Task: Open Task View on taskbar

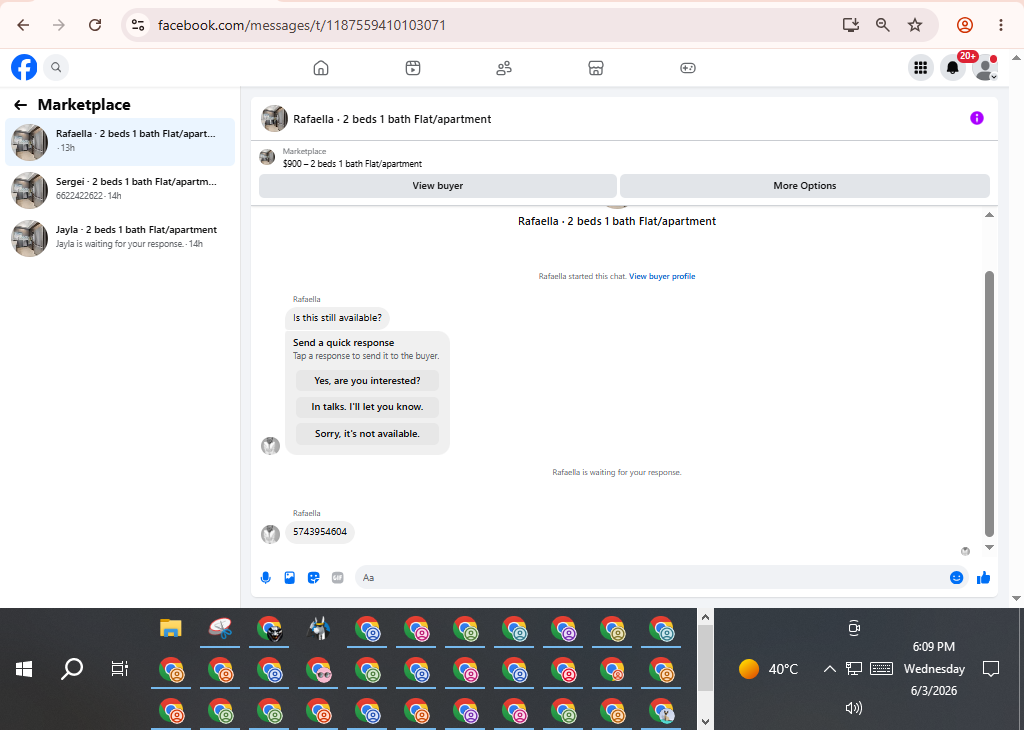Action: click(x=120, y=669)
